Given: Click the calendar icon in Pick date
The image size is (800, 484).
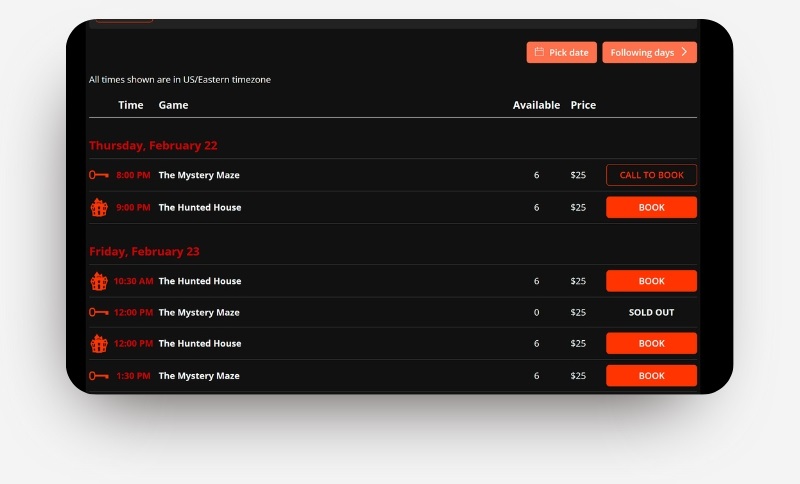Looking at the screenshot, I should (539, 52).
